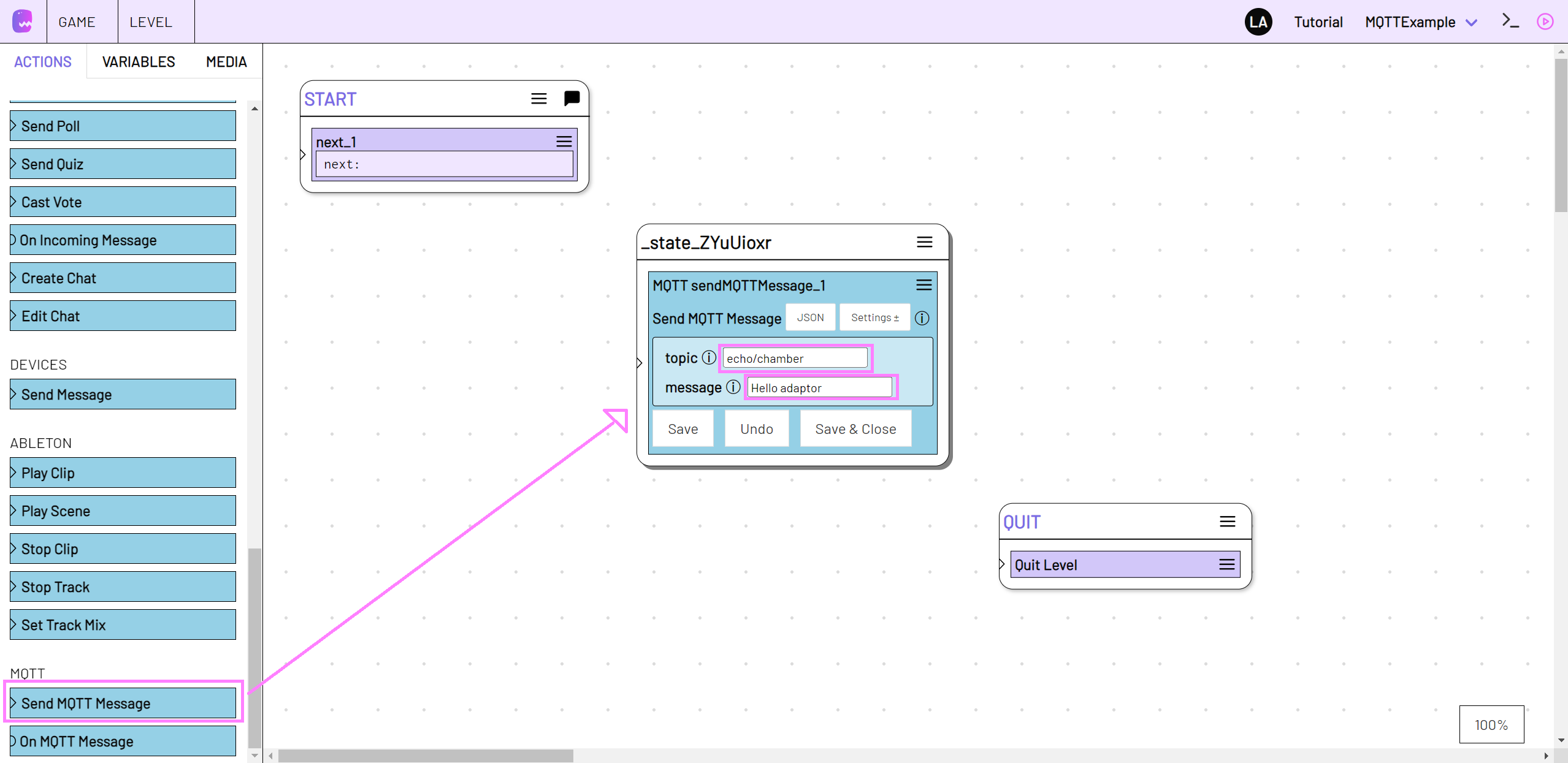Click the info icon next to Send MQTT Message
Screen dimensions: 1568x763
pos(922,317)
